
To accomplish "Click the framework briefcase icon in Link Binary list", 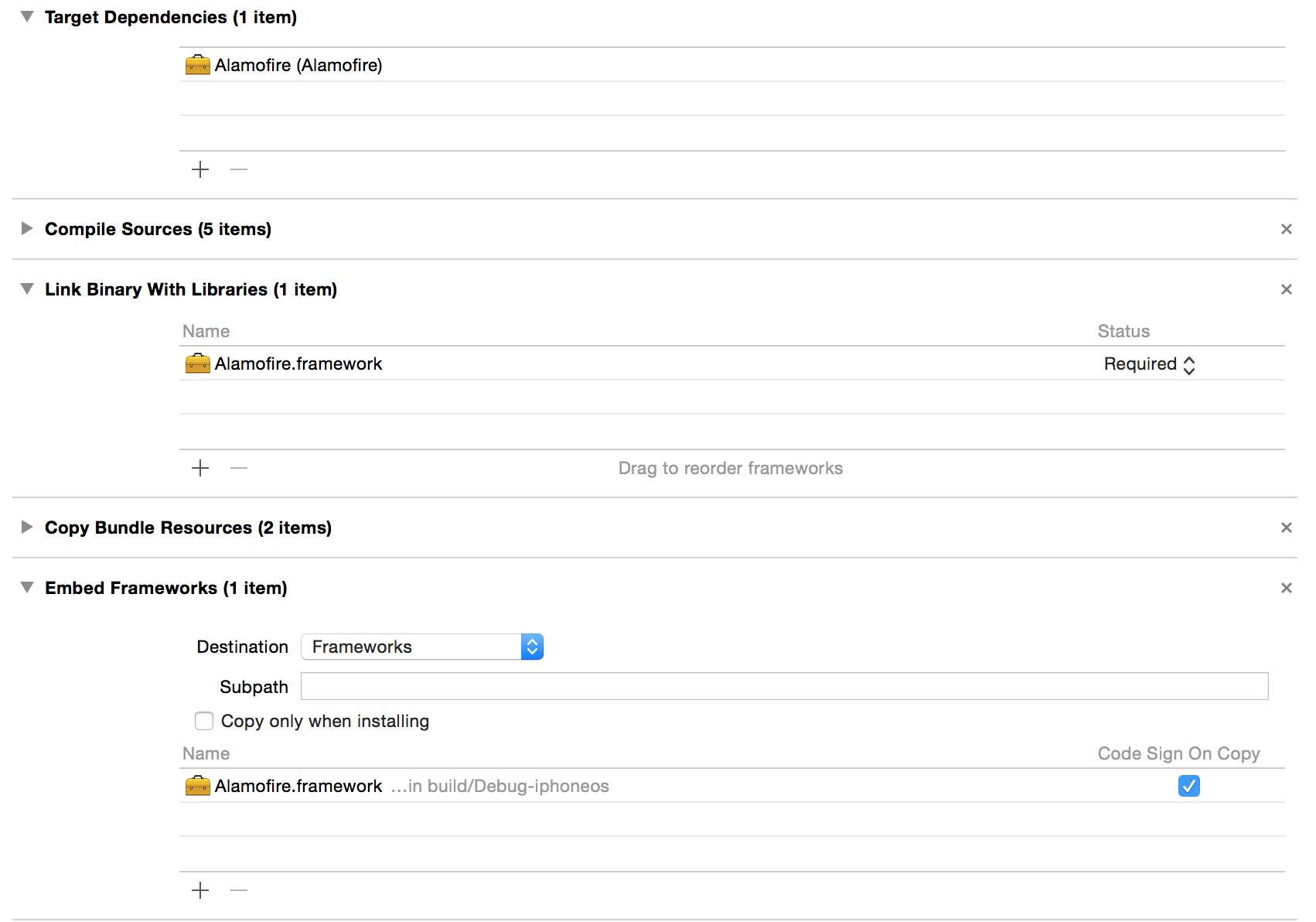I will 198,364.
